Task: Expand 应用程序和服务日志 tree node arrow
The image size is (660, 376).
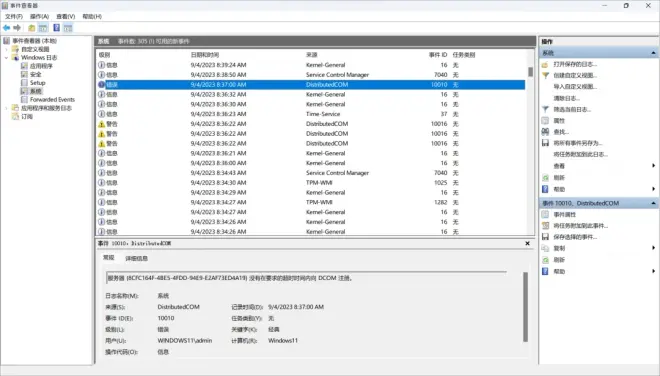Action: click(x=6, y=108)
